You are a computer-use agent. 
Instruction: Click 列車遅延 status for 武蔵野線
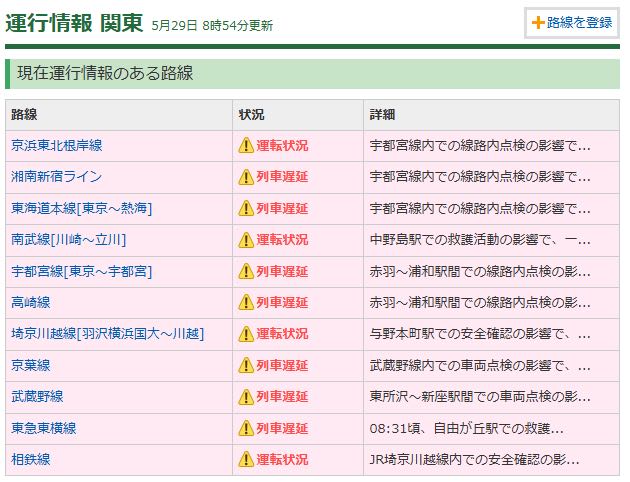(282, 397)
